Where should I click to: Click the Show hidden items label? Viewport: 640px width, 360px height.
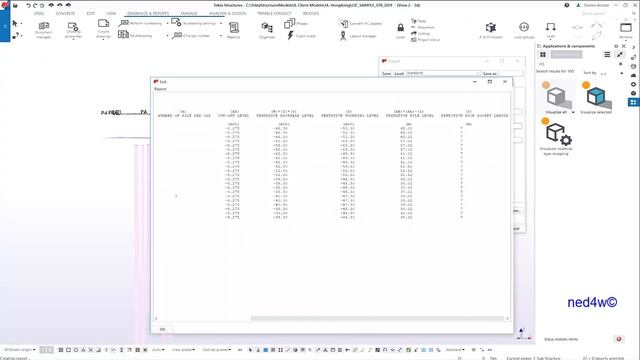[561, 339]
